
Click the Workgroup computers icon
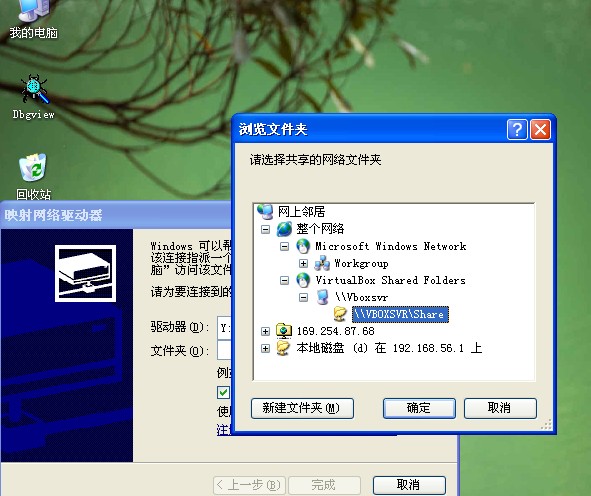tap(322, 263)
